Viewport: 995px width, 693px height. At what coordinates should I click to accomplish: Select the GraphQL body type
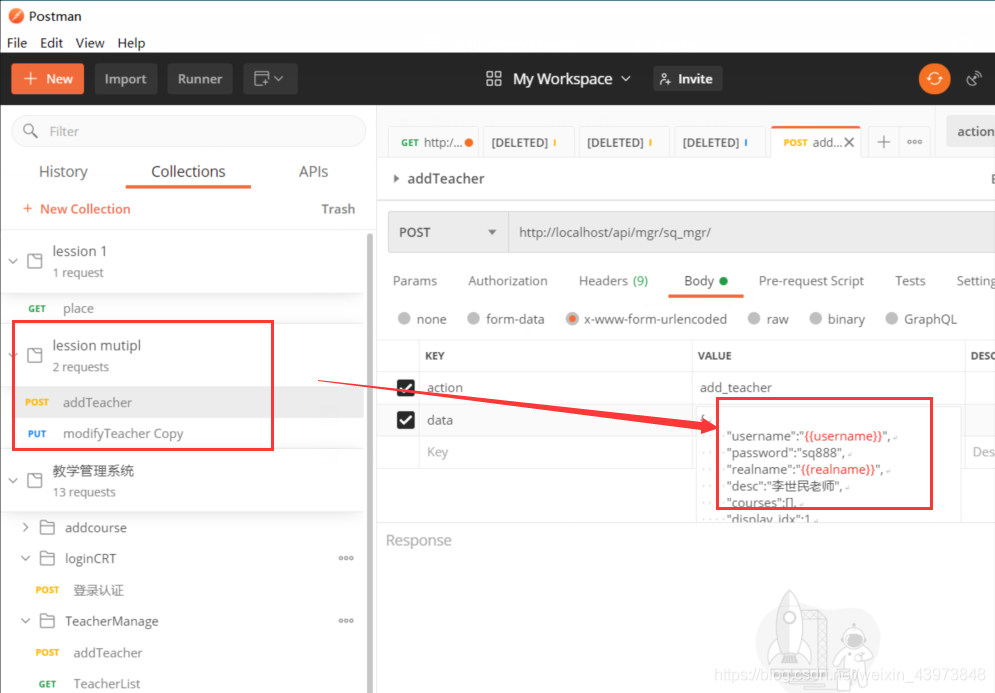click(892, 319)
